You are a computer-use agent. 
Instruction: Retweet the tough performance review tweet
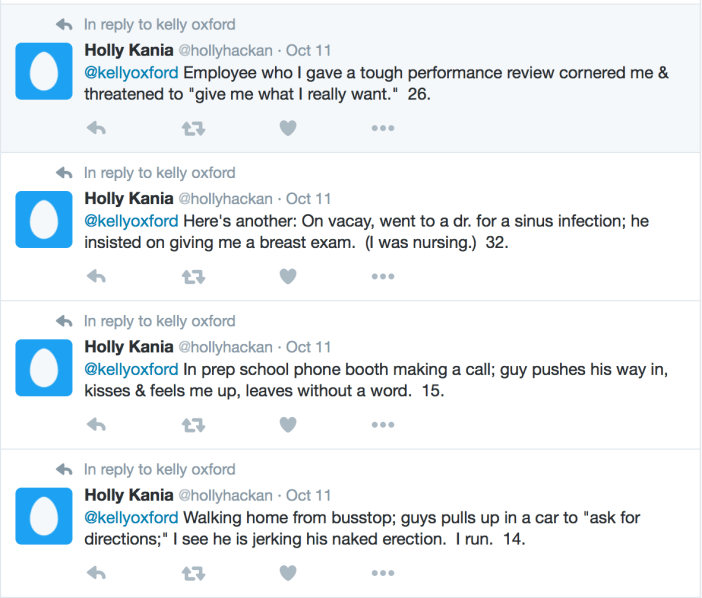(192, 128)
